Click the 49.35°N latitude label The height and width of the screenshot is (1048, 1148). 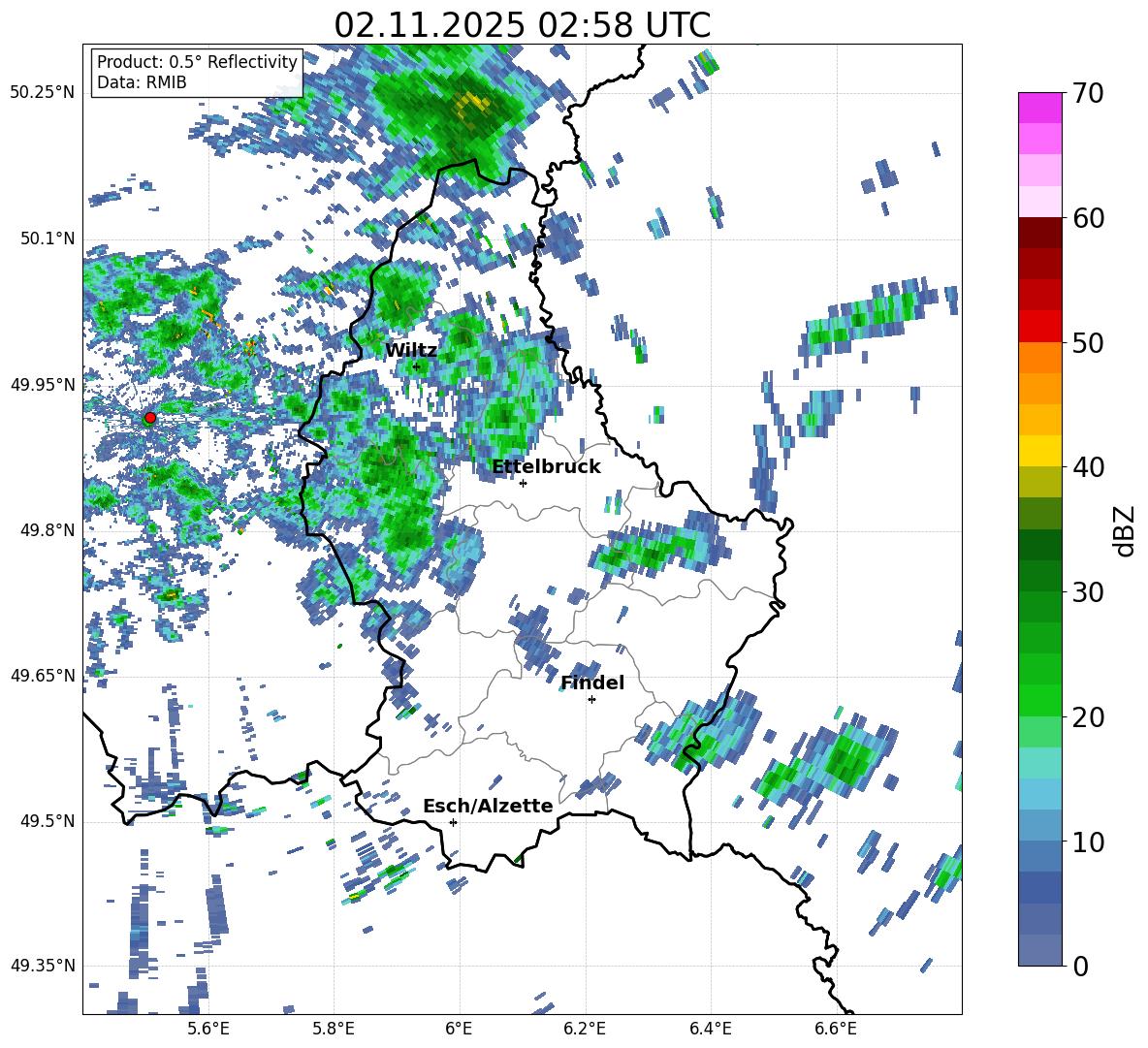pyautogui.click(x=43, y=966)
